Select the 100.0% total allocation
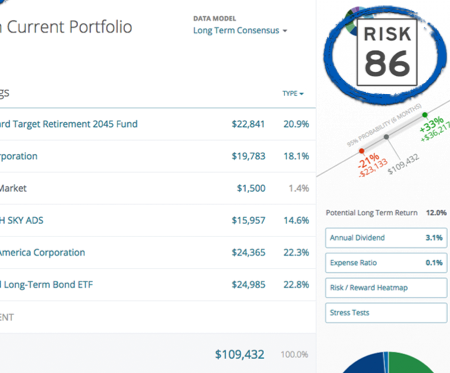450x373 pixels. click(x=294, y=354)
